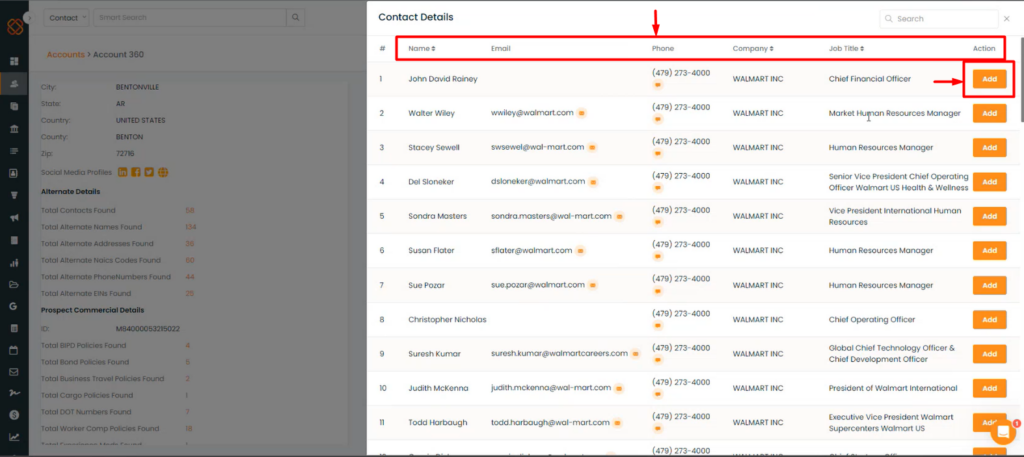This screenshot has width=1024, height=457.
Task: Add Walter Wiley as contact
Action: click(x=989, y=113)
